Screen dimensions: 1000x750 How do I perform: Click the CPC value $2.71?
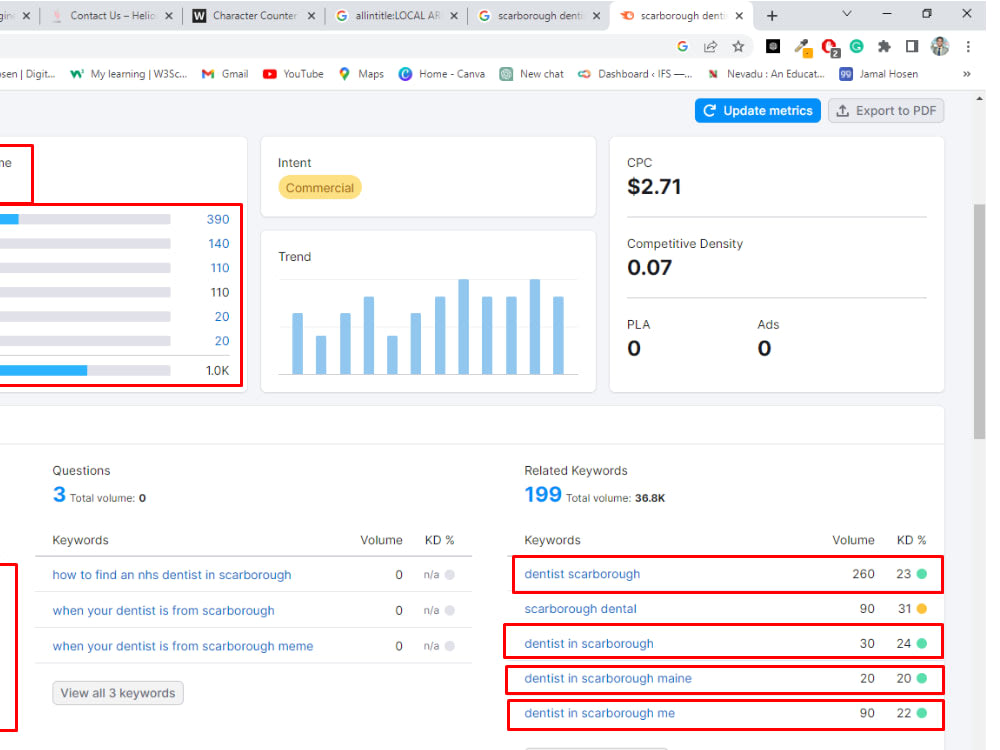(654, 186)
